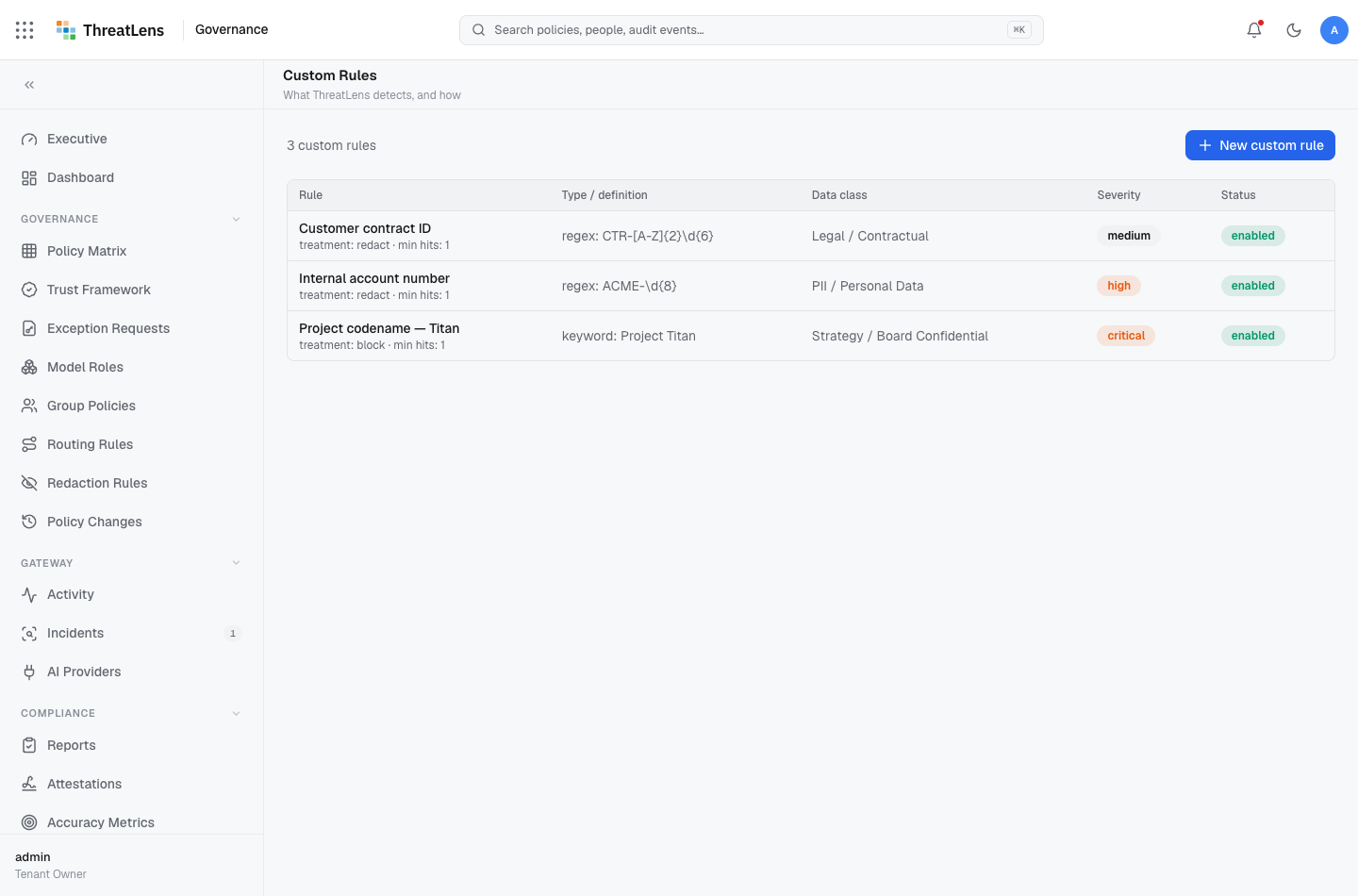1358x896 pixels.
Task: Click the Activity pulse icon
Action: click(x=29, y=595)
